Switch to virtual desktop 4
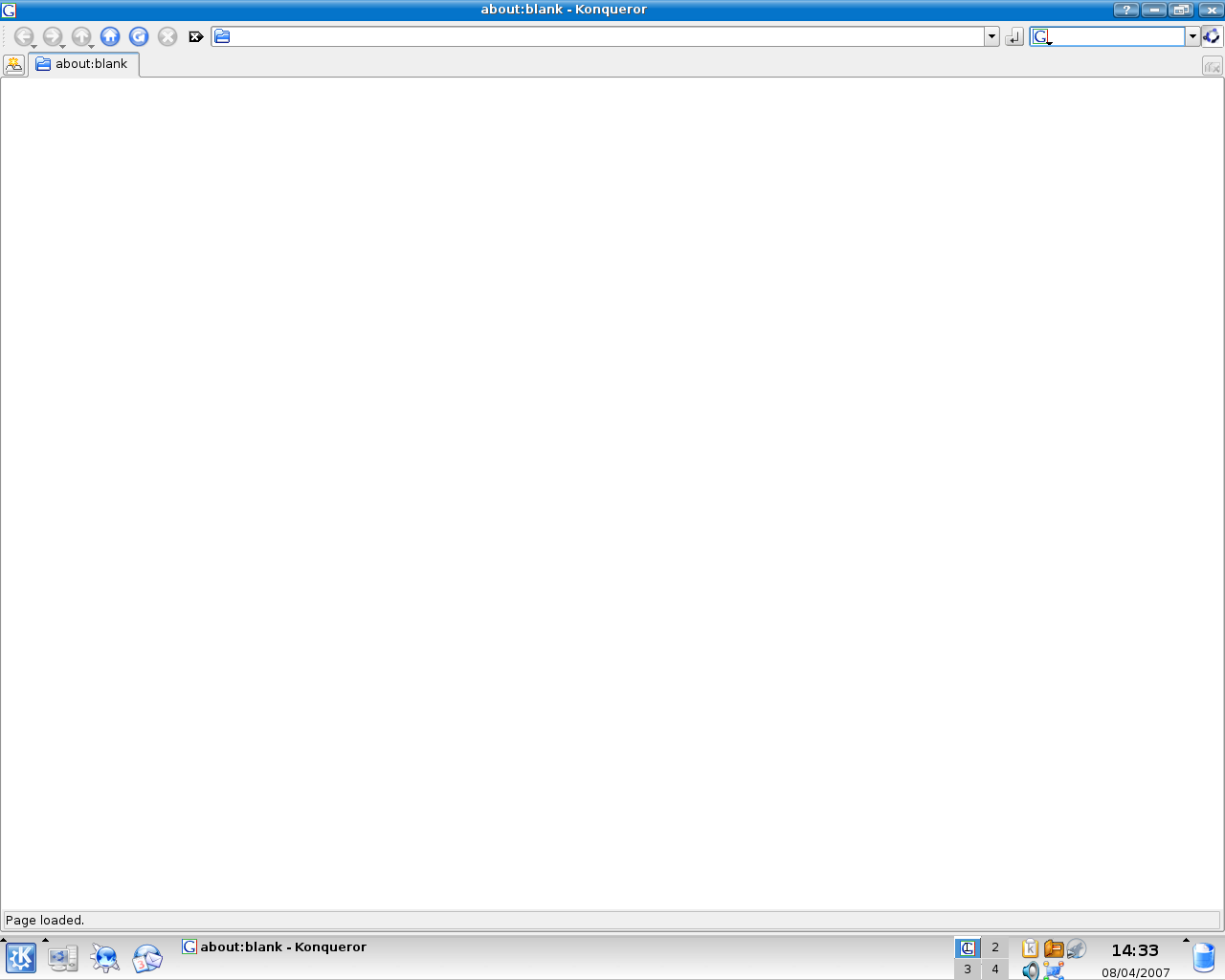The width and height of the screenshot is (1225, 980). pyautogui.click(x=995, y=969)
